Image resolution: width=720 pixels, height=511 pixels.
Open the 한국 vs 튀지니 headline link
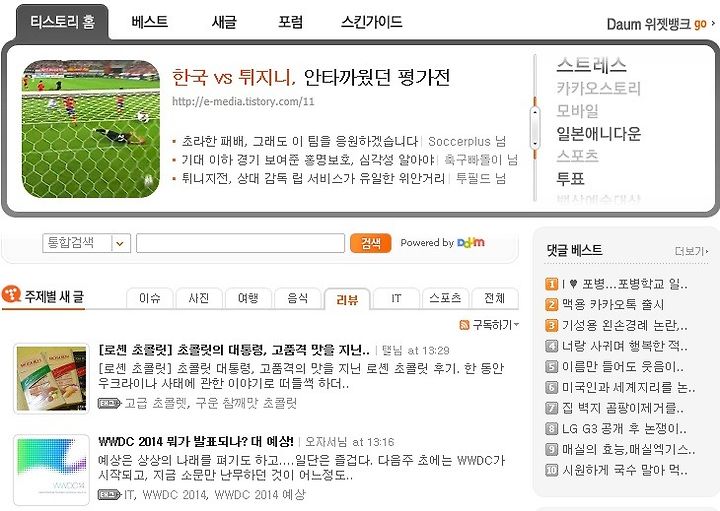coord(311,77)
